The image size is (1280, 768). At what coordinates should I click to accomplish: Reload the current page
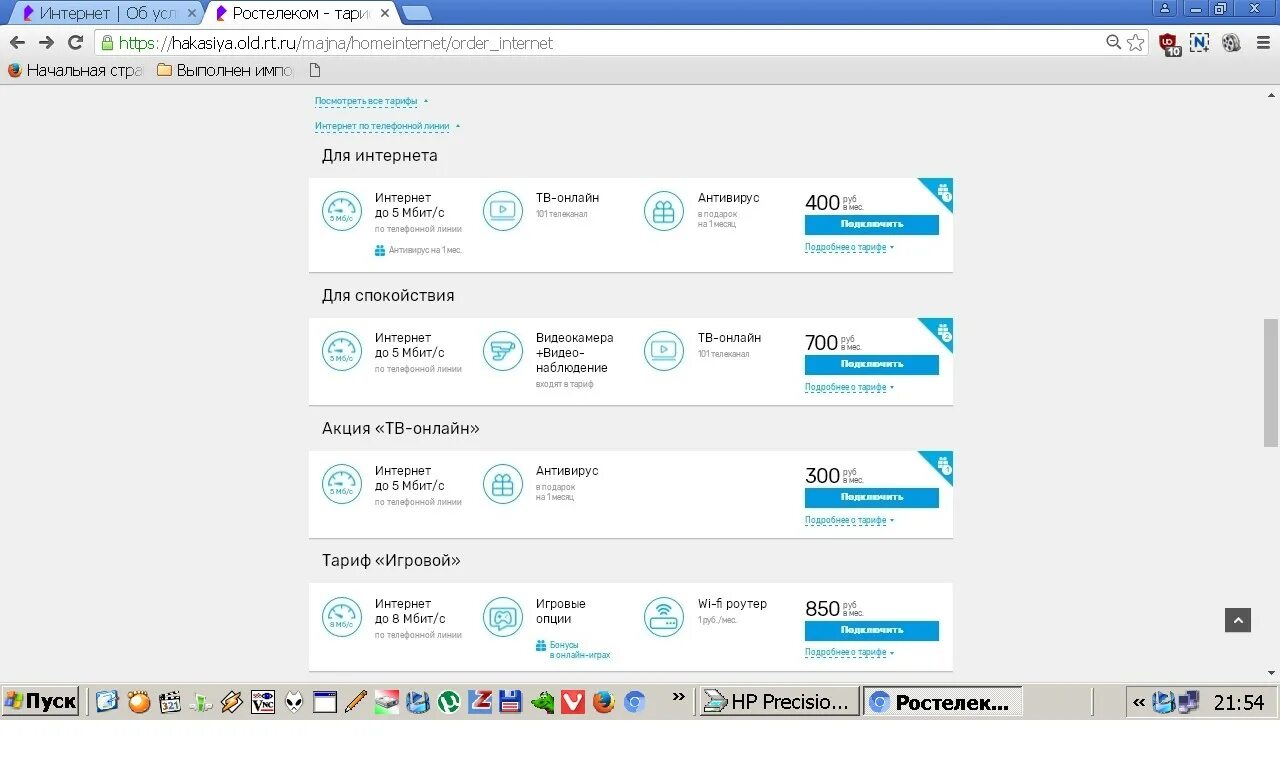pyautogui.click(x=75, y=43)
